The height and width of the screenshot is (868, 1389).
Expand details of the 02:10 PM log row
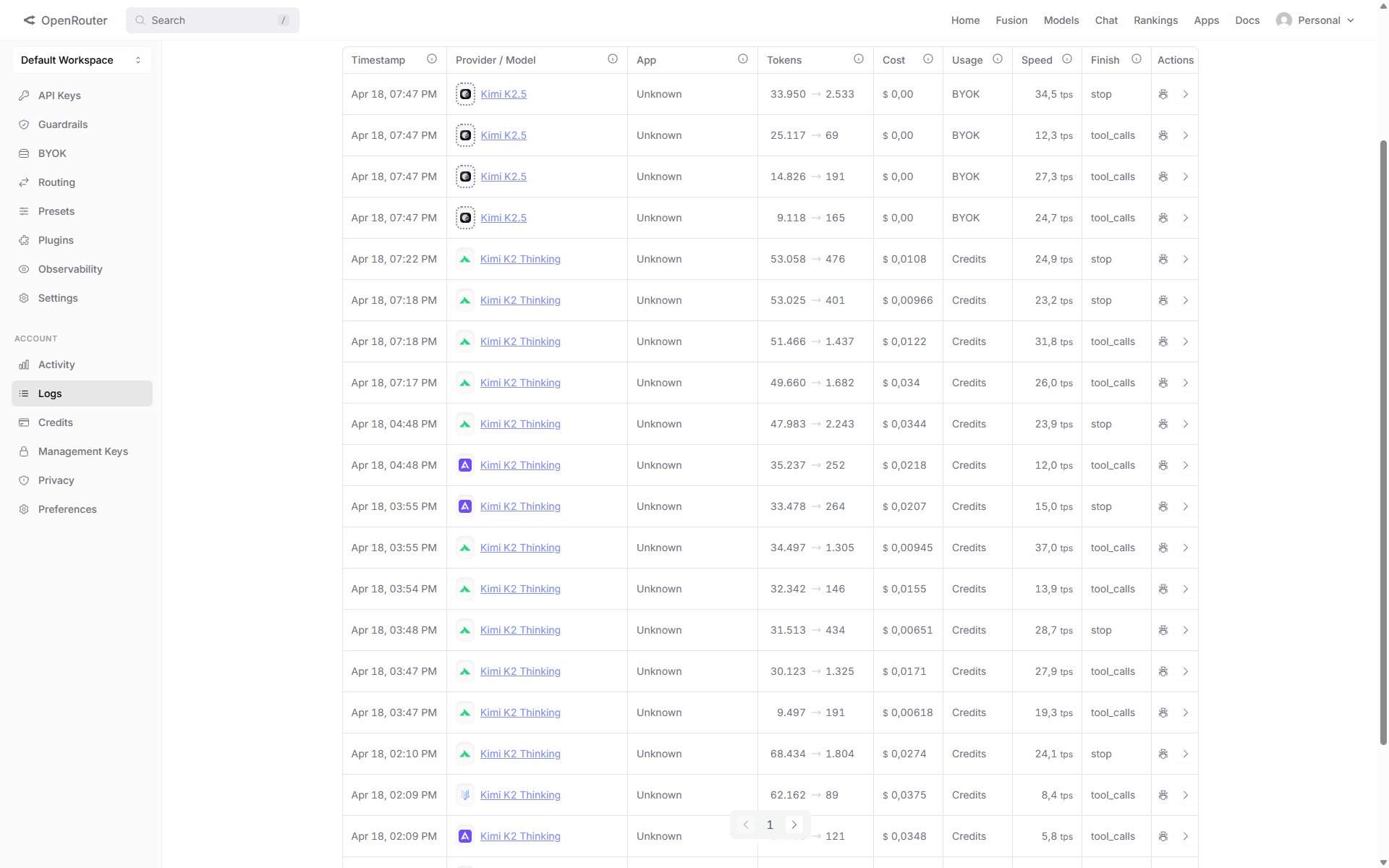(1186, 754)
